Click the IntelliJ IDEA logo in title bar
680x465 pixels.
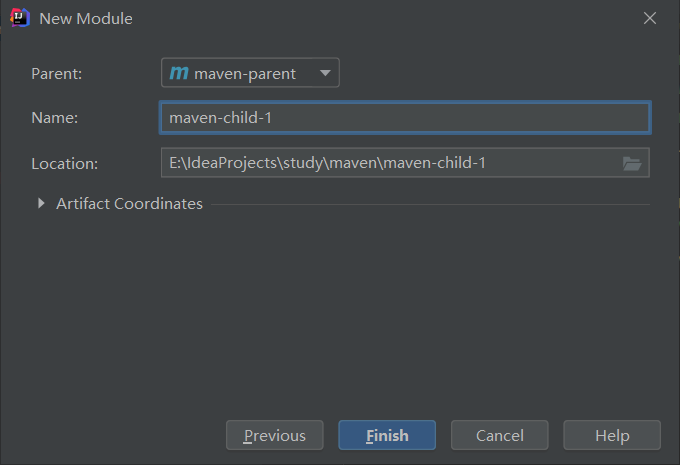pyautogui.click(x=20, y=18)
